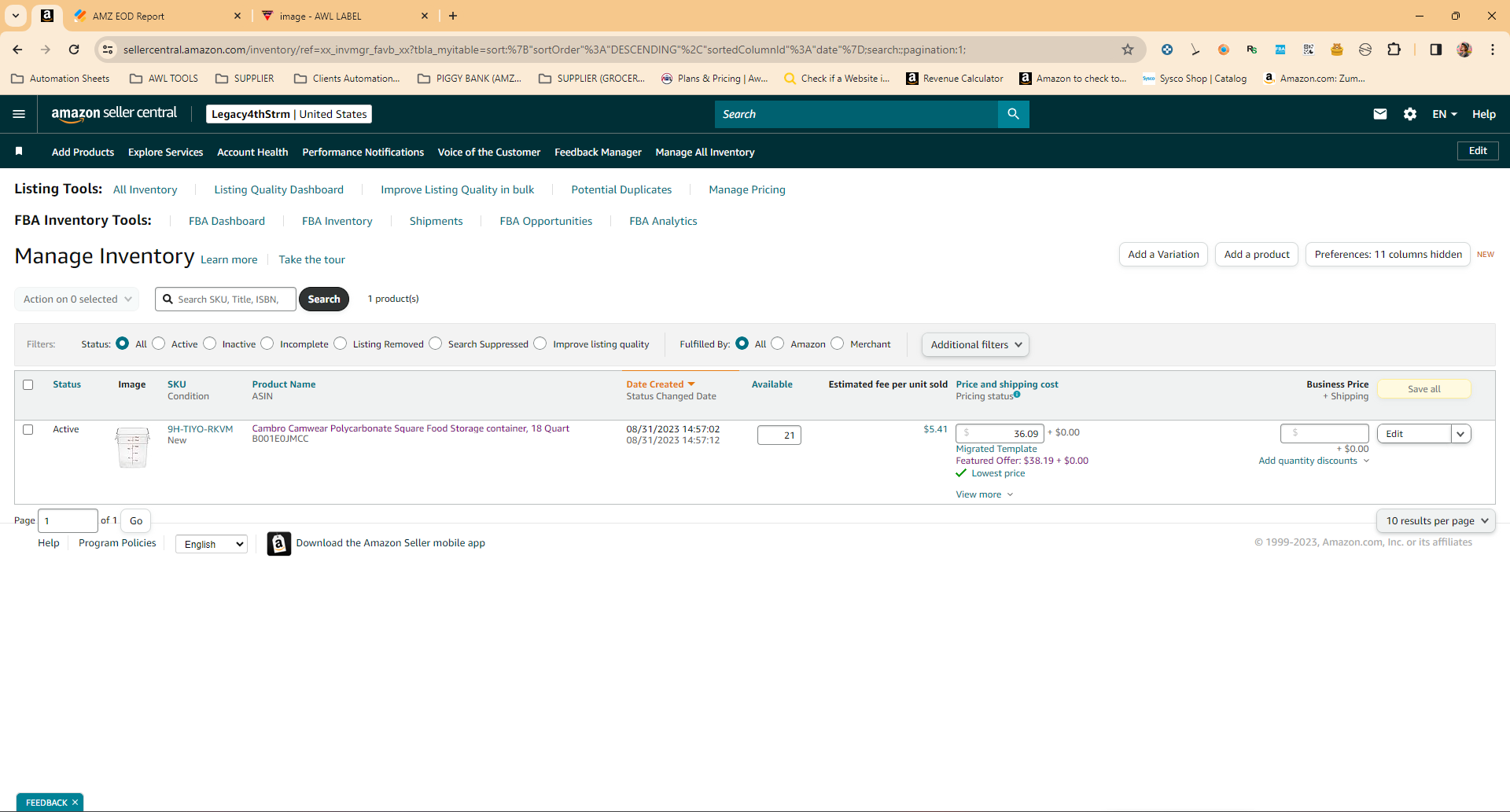Open the Action on 0 selected dropdown

pyautogui.click(x=77, y=299)
